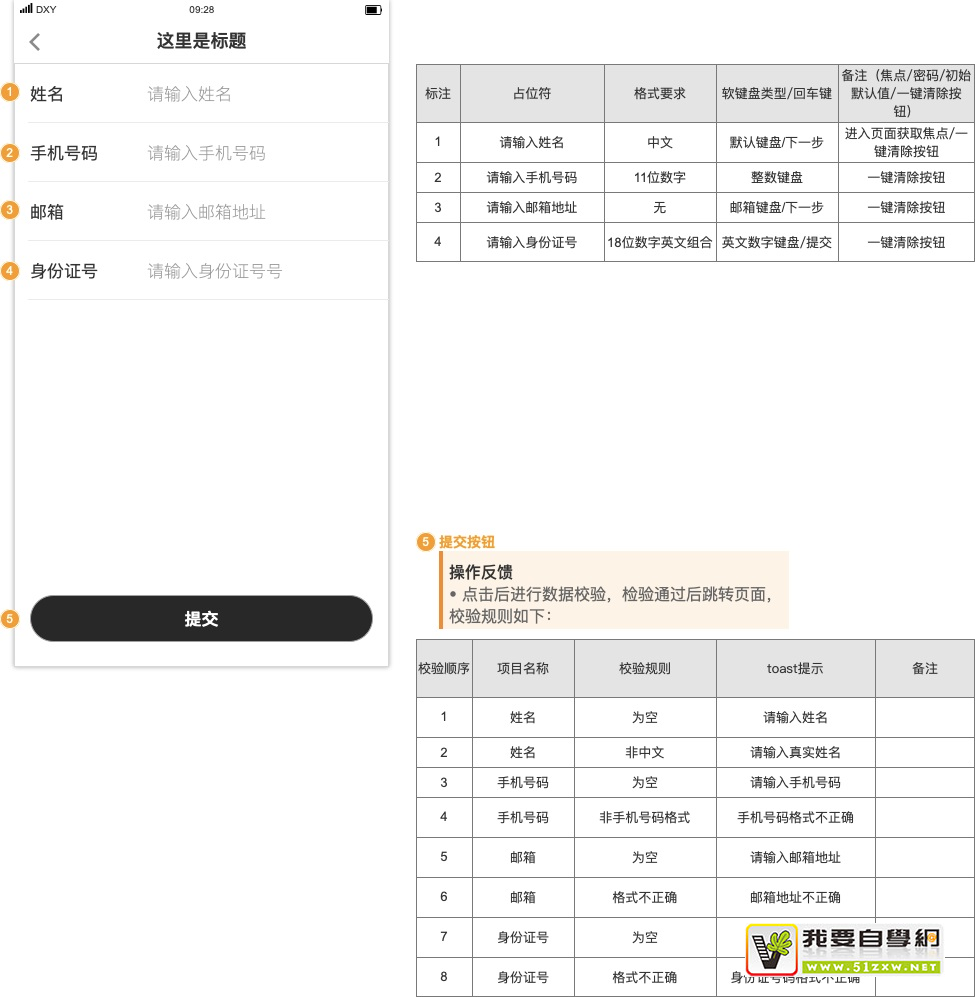Click the battery icon in status bar
This screenshot has height=997, width=975.
coord(373,9)
